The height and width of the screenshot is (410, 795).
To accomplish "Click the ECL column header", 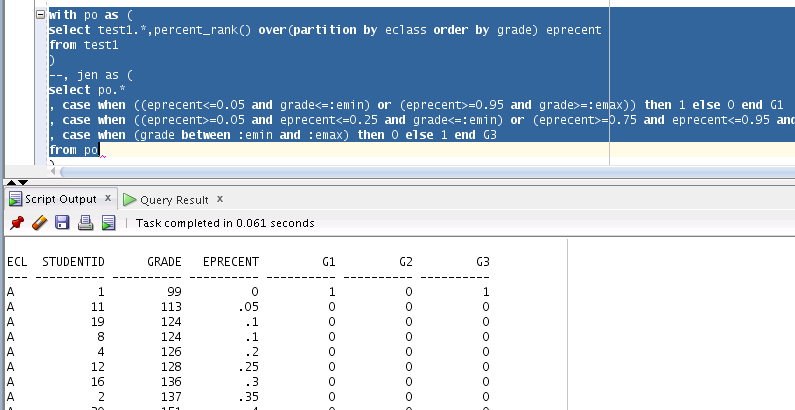I will click(x=17, y=262).
